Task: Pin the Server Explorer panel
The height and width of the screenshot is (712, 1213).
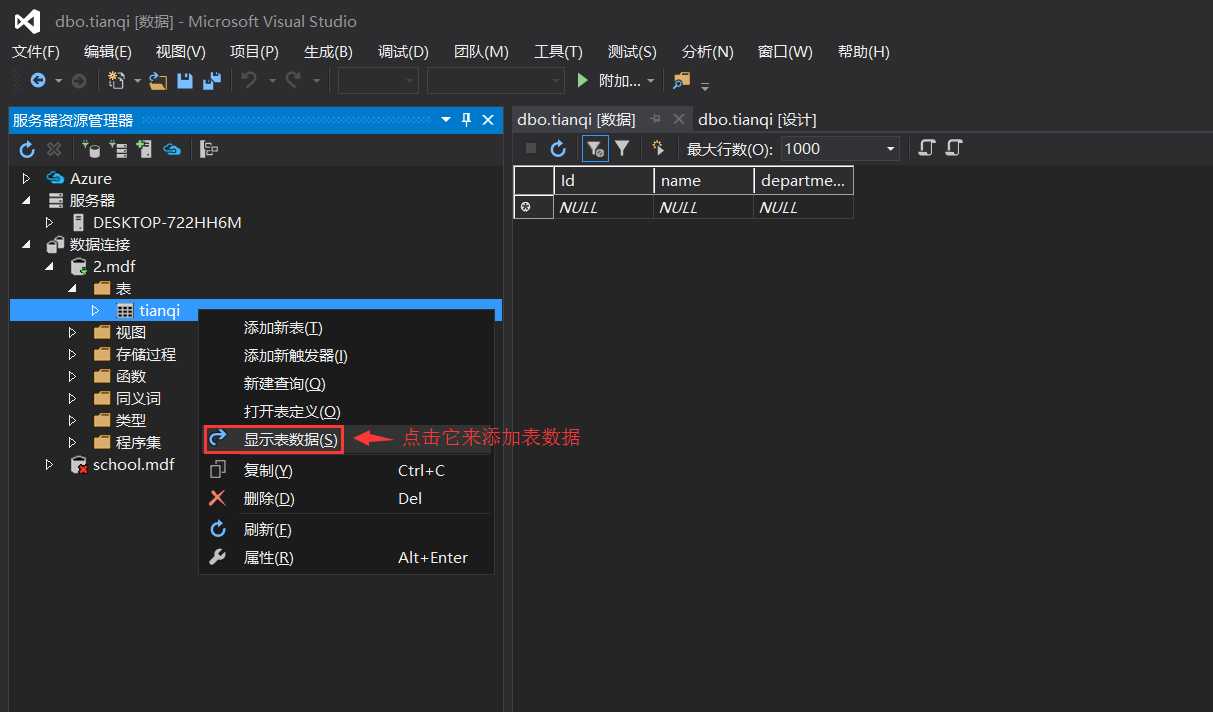Action: tap(466, 120)
